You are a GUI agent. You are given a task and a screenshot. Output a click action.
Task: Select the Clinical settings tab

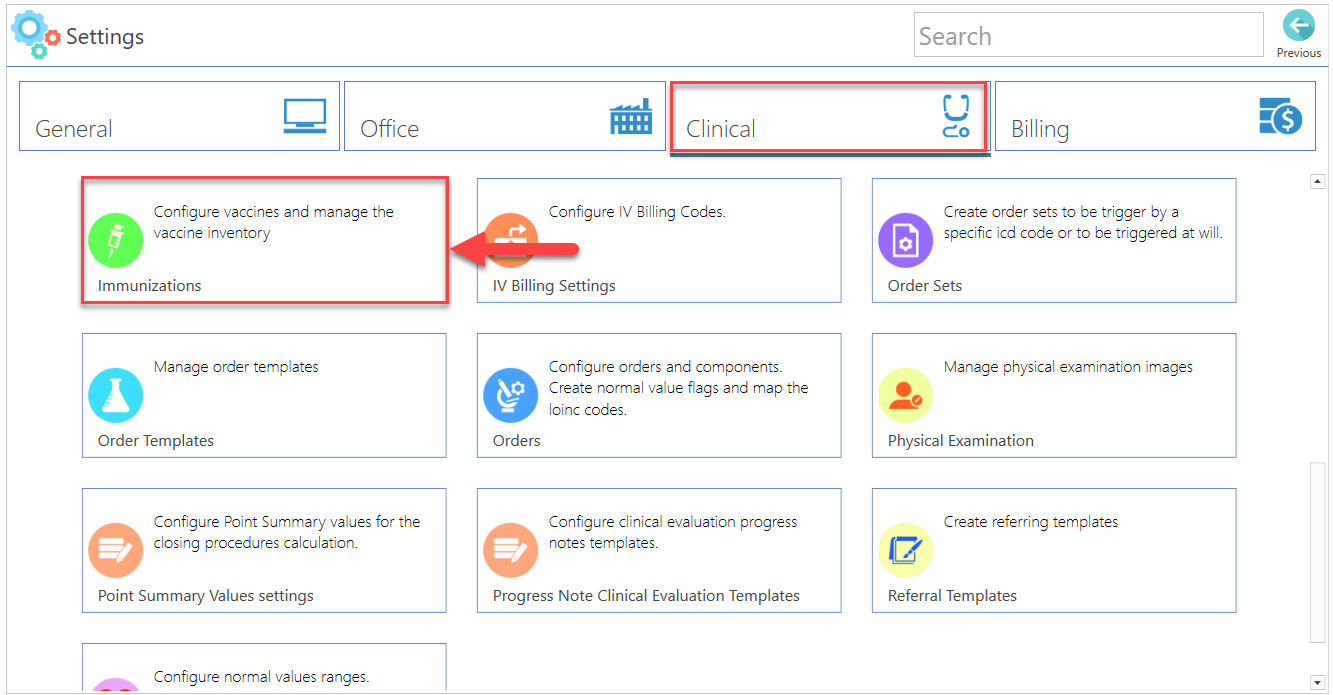click(x=829, y=116)
